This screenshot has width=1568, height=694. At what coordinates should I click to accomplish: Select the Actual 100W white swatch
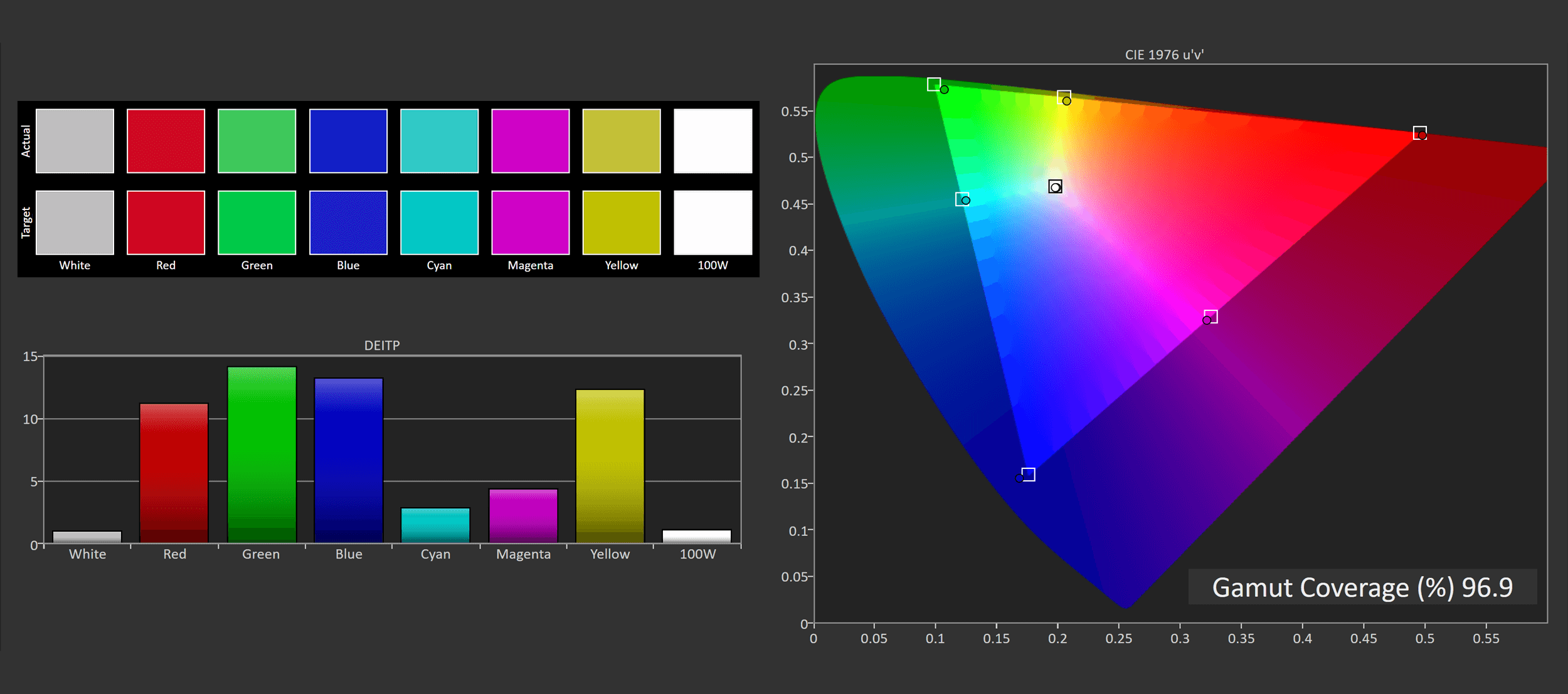pyautogui.click(x=712, y=141)
